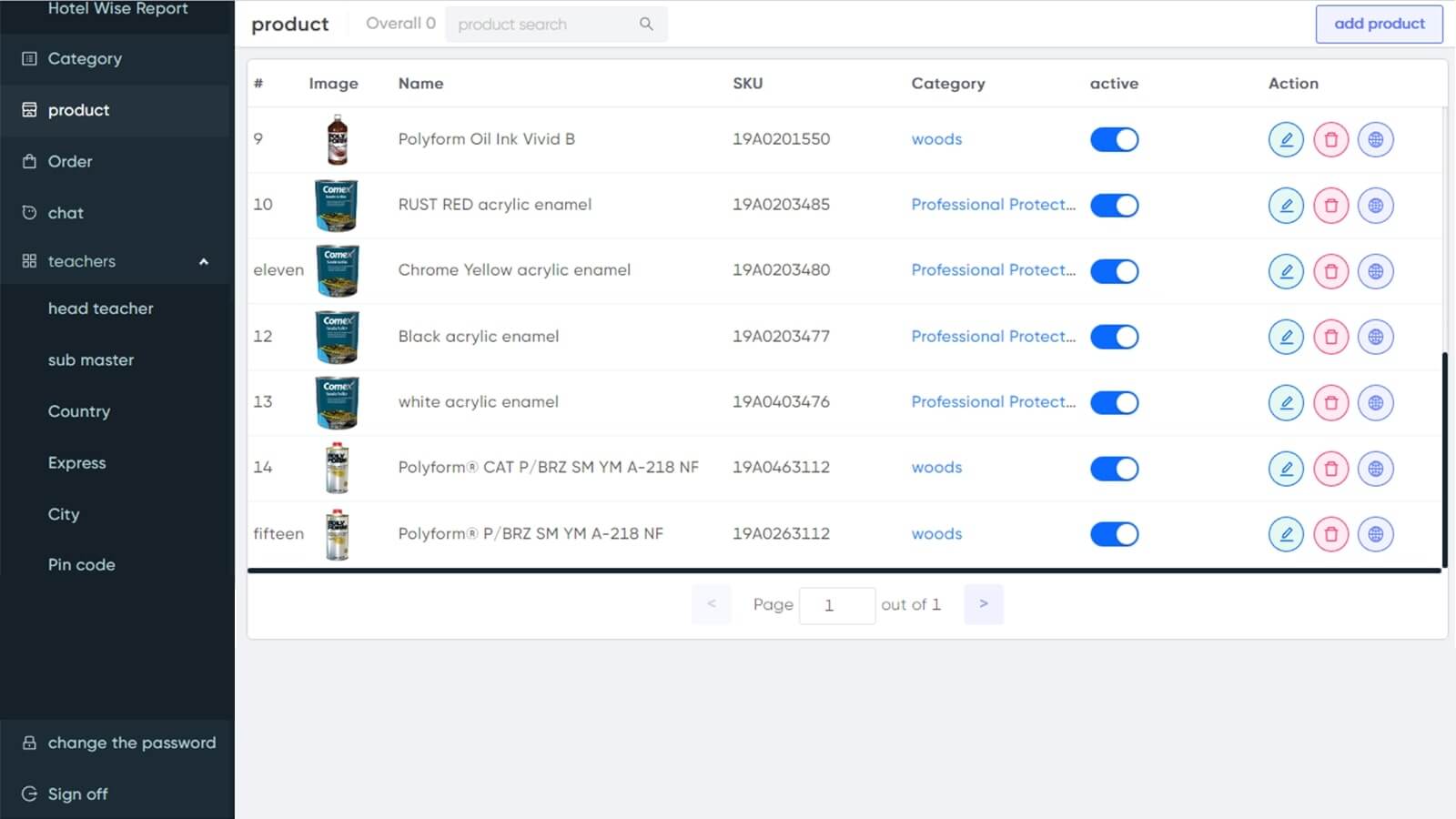This screenshot has width=1456, height=819.
Task: Click globe icon in row 14
Action: pos(1375,469)
